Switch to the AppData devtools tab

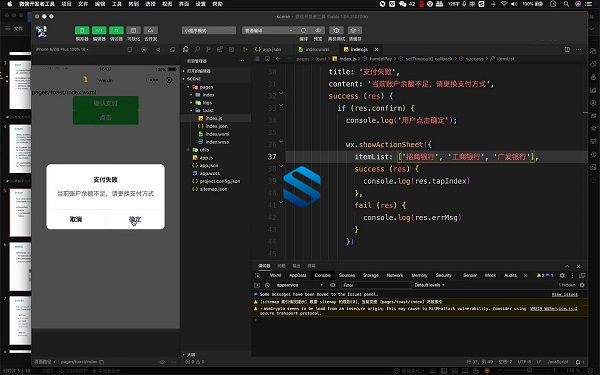pyautogui.click(x=297, y=275)
